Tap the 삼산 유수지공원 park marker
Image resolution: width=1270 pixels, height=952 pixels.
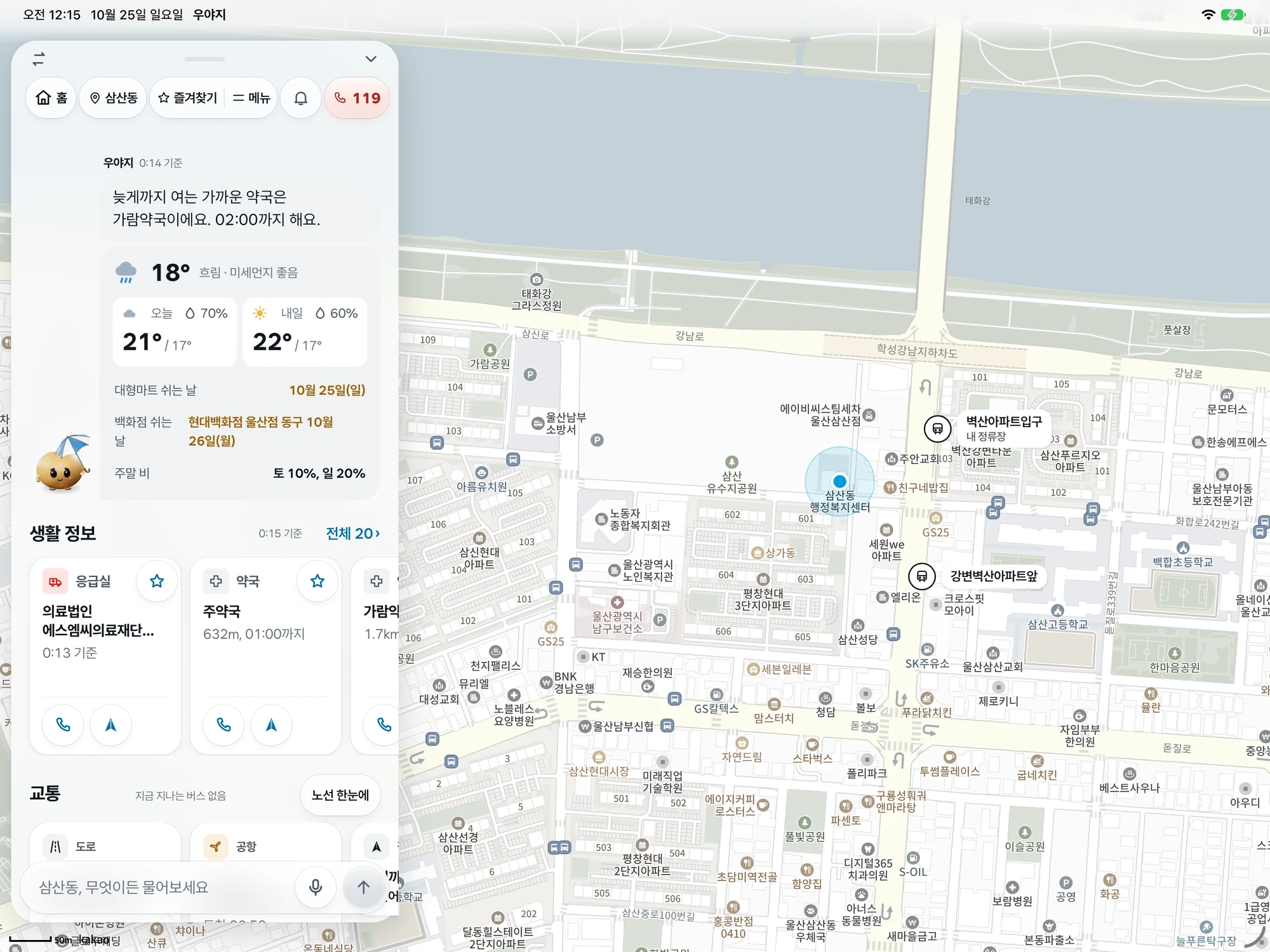pyautogui.click(x=732, y=461)
